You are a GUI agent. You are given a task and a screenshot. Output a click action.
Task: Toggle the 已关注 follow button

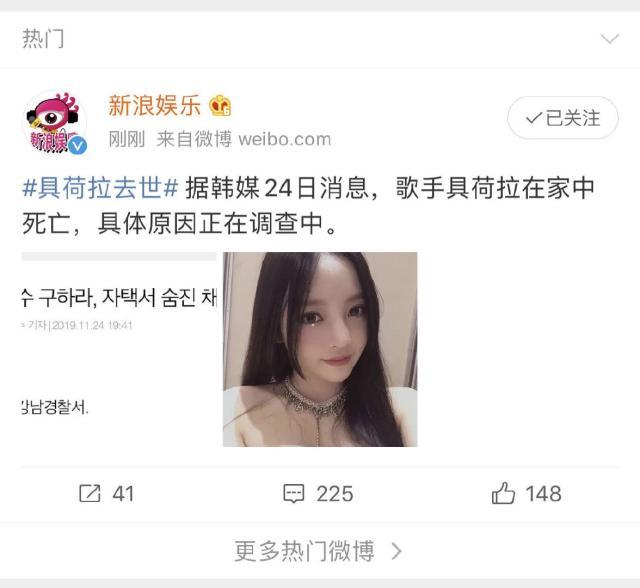[x=563, y=118]
